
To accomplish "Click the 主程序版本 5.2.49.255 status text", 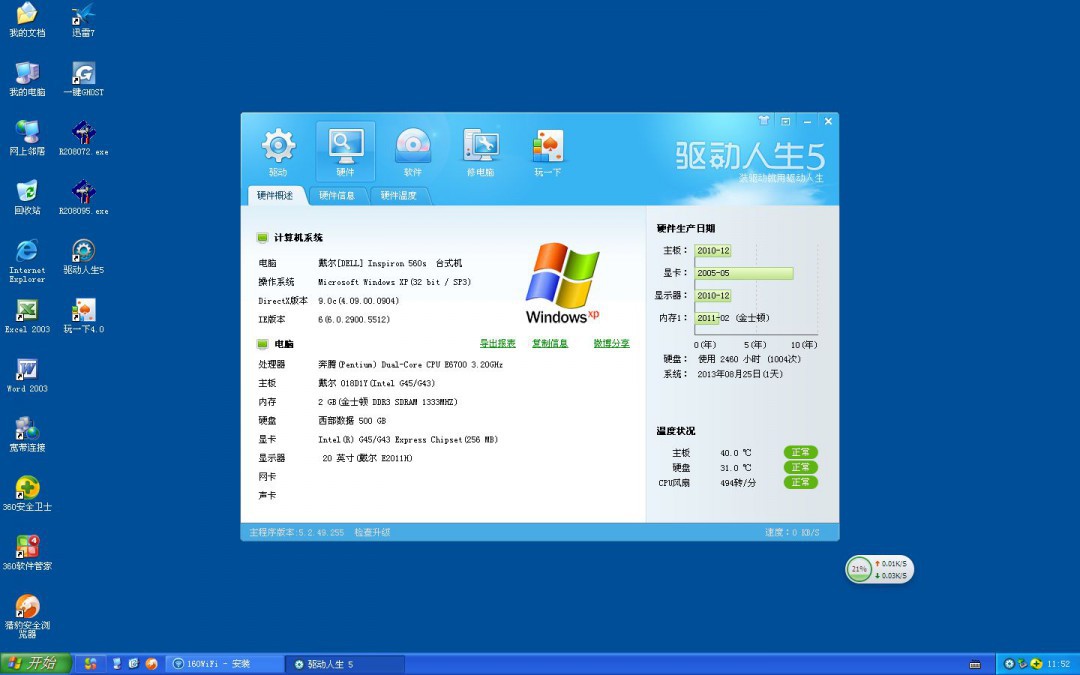I will point(296,532).
